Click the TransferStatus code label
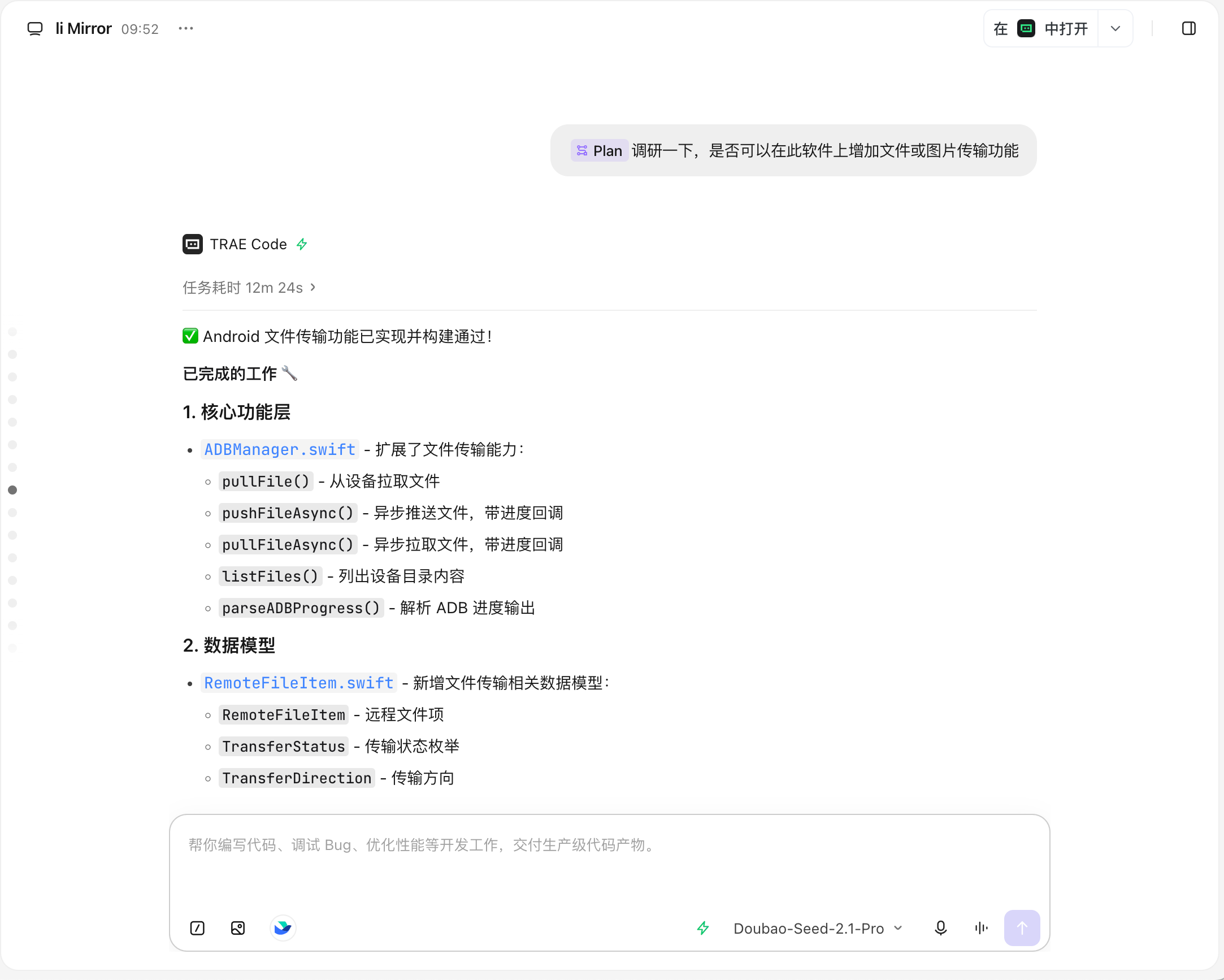Image resolution: width=1224 pixels, height=980 pixels. coord(283,747)
